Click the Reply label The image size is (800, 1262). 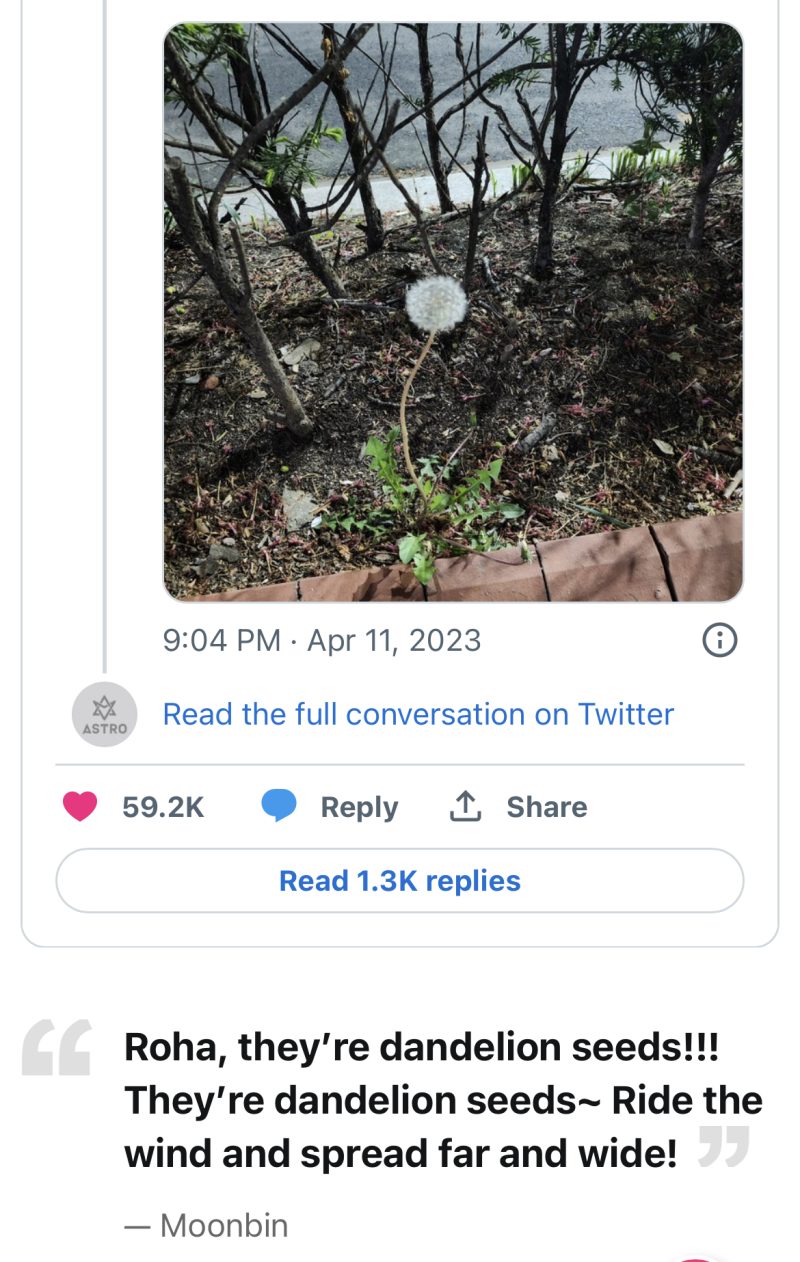(359, 807)
